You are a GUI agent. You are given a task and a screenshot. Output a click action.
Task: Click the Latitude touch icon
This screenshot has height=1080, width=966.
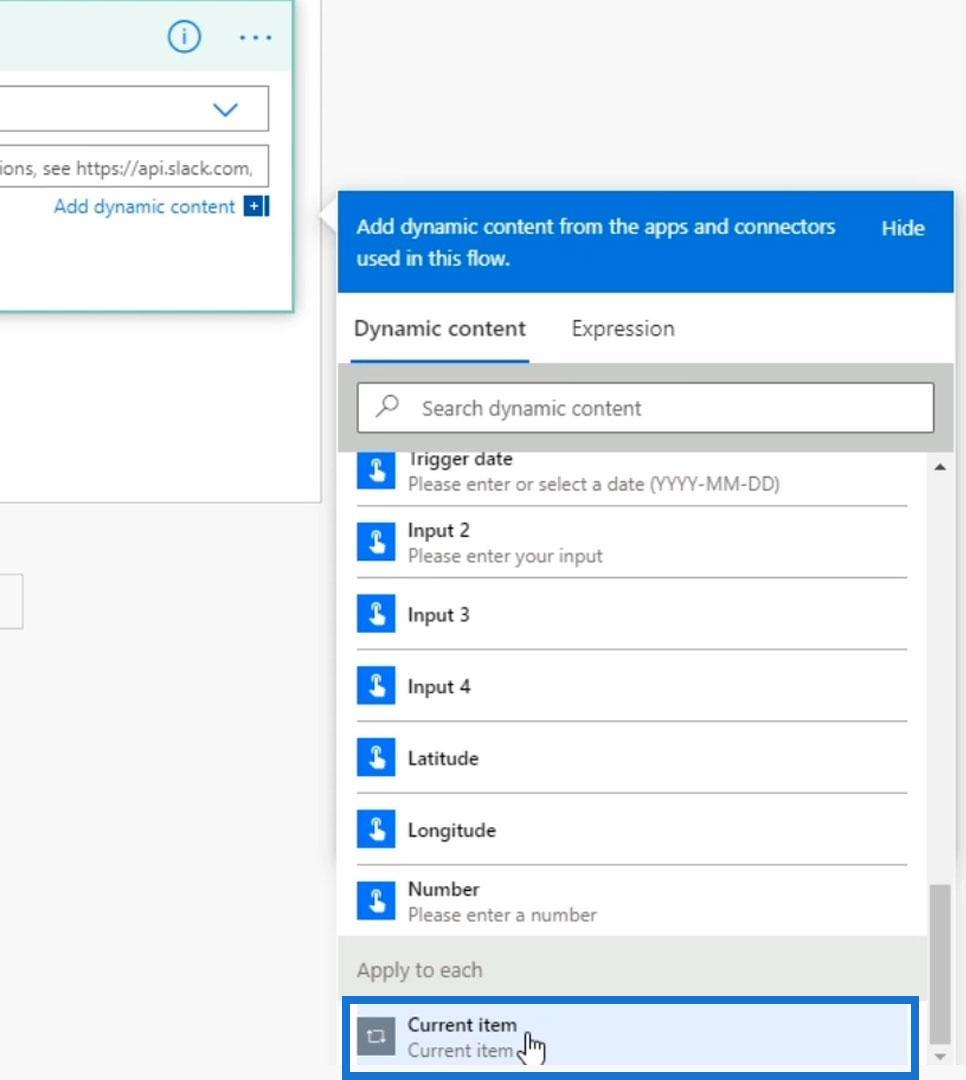click(x=376, y=757)
